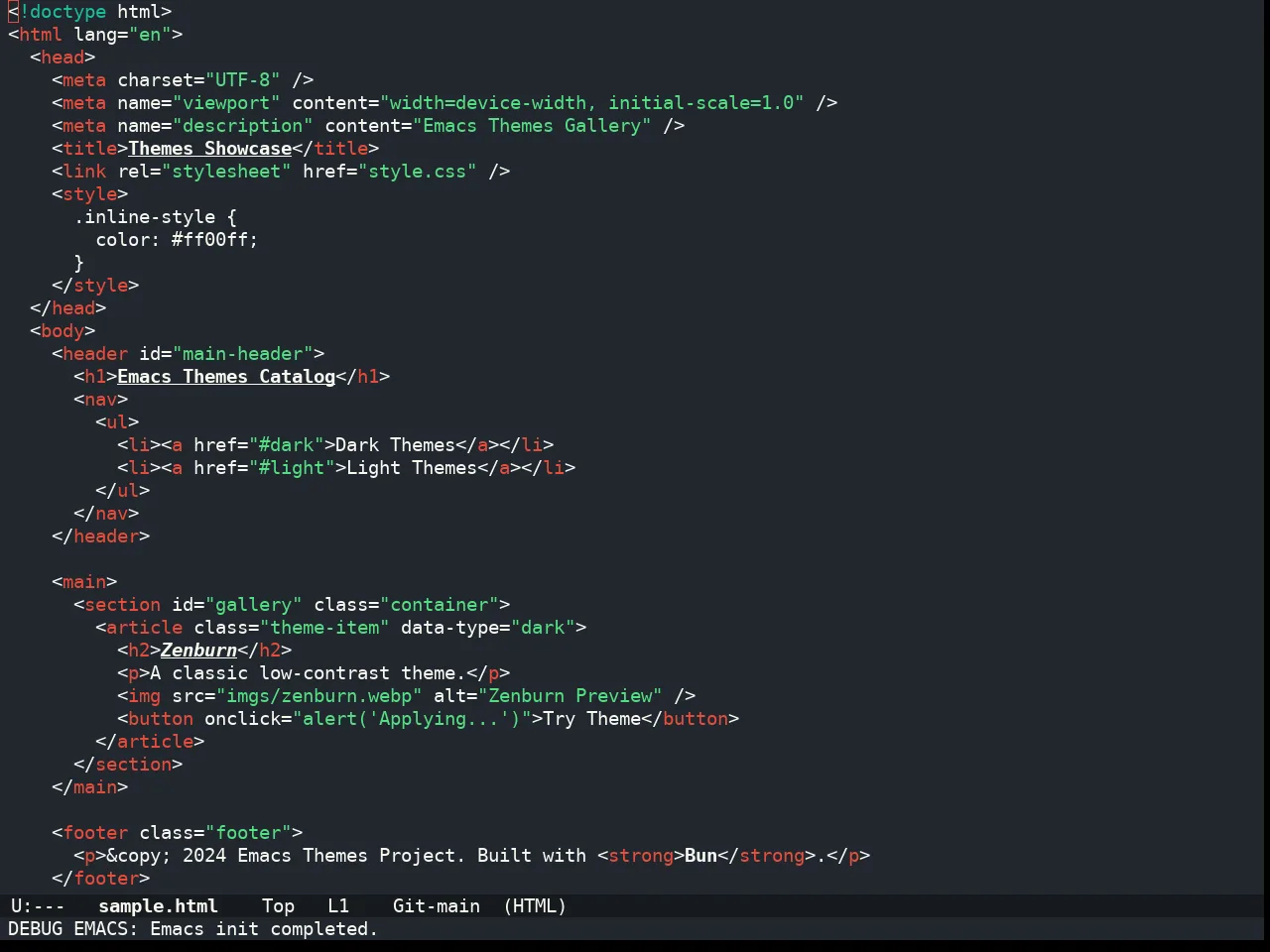This screenshot has width=1270, height=952.
Task: Click the "theme-item" class value
Action: click(324, 627)
